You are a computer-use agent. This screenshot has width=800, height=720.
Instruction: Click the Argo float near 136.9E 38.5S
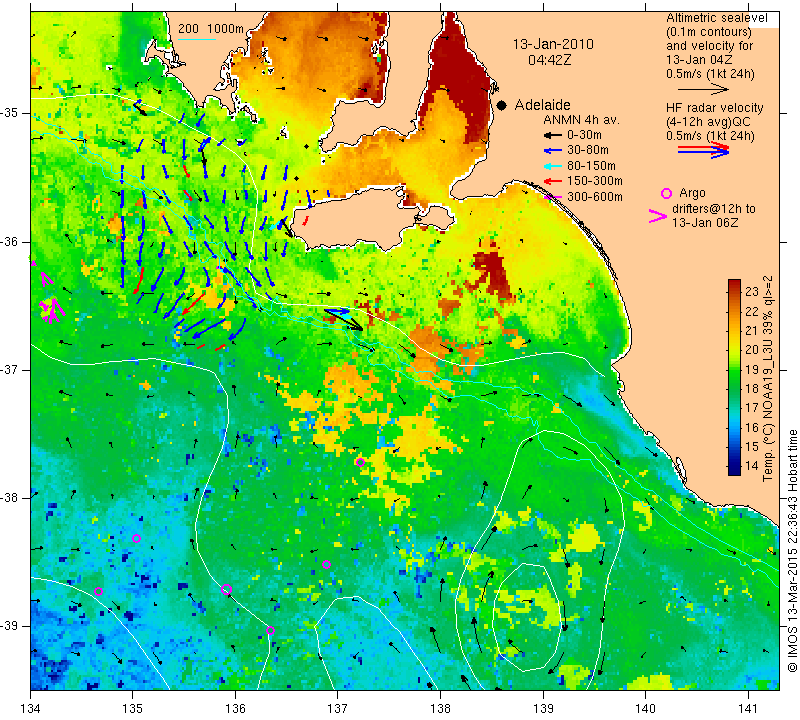[327, 564]
